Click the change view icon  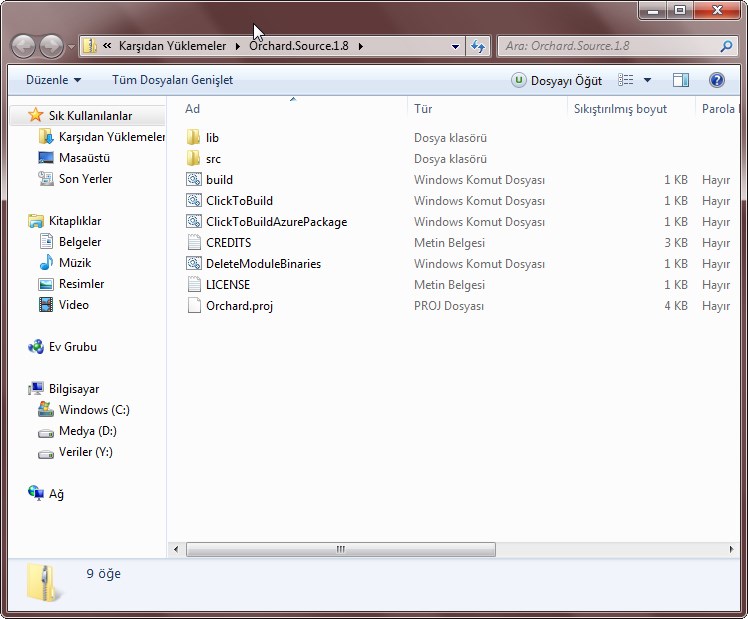(x=626, y=80)
